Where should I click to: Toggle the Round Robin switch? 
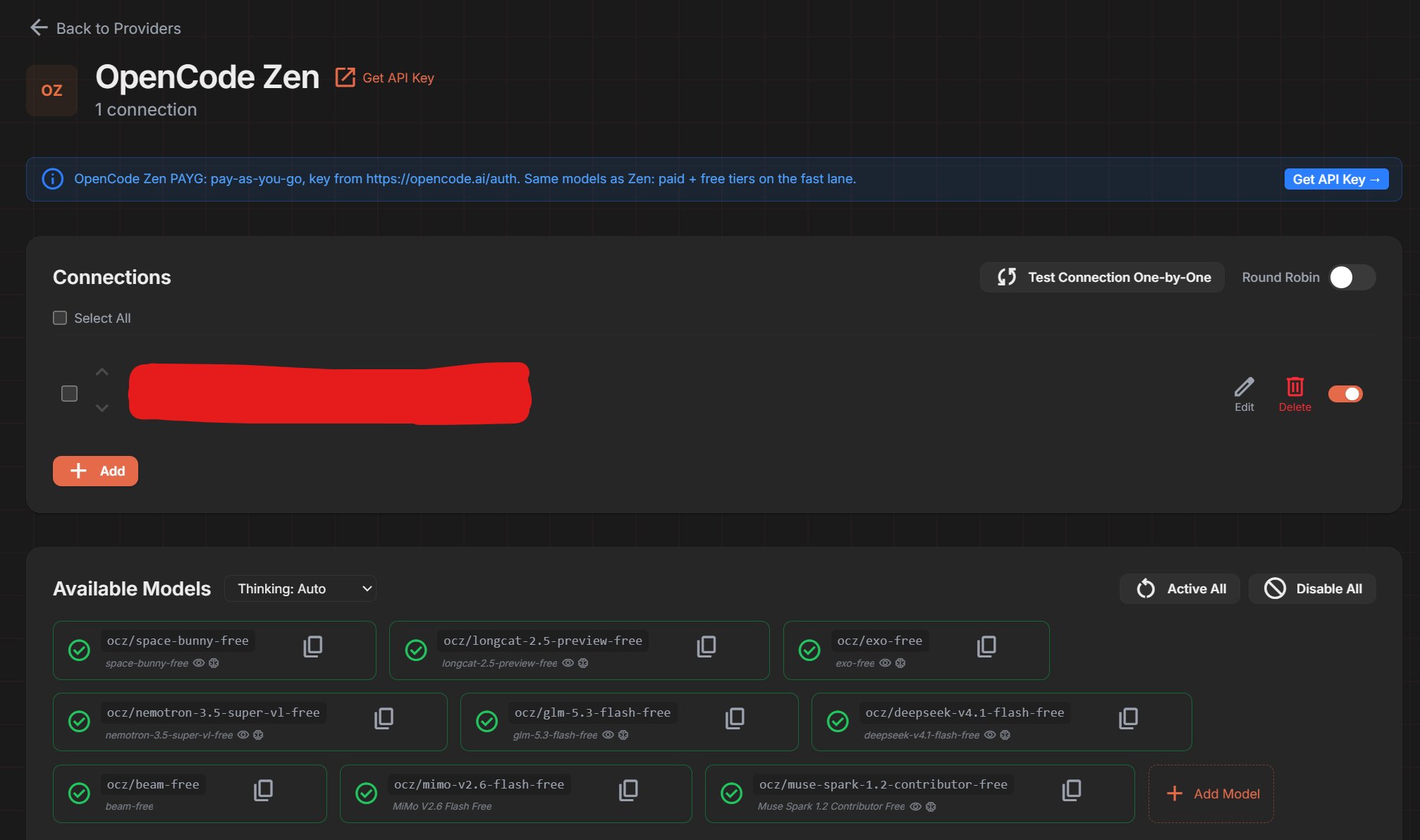(1352, 277)
